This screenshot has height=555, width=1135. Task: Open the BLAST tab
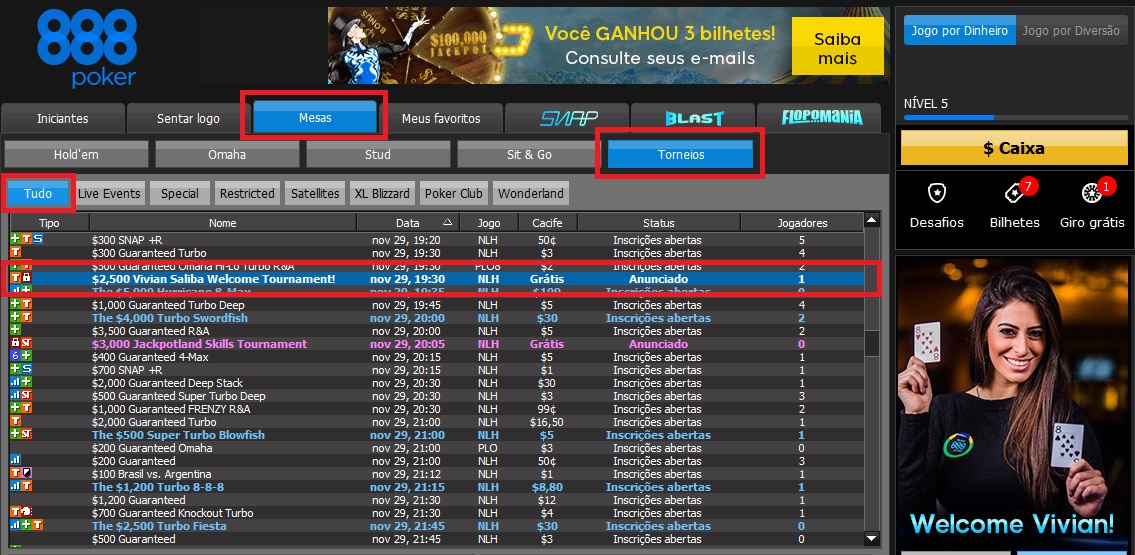(693, 119)
